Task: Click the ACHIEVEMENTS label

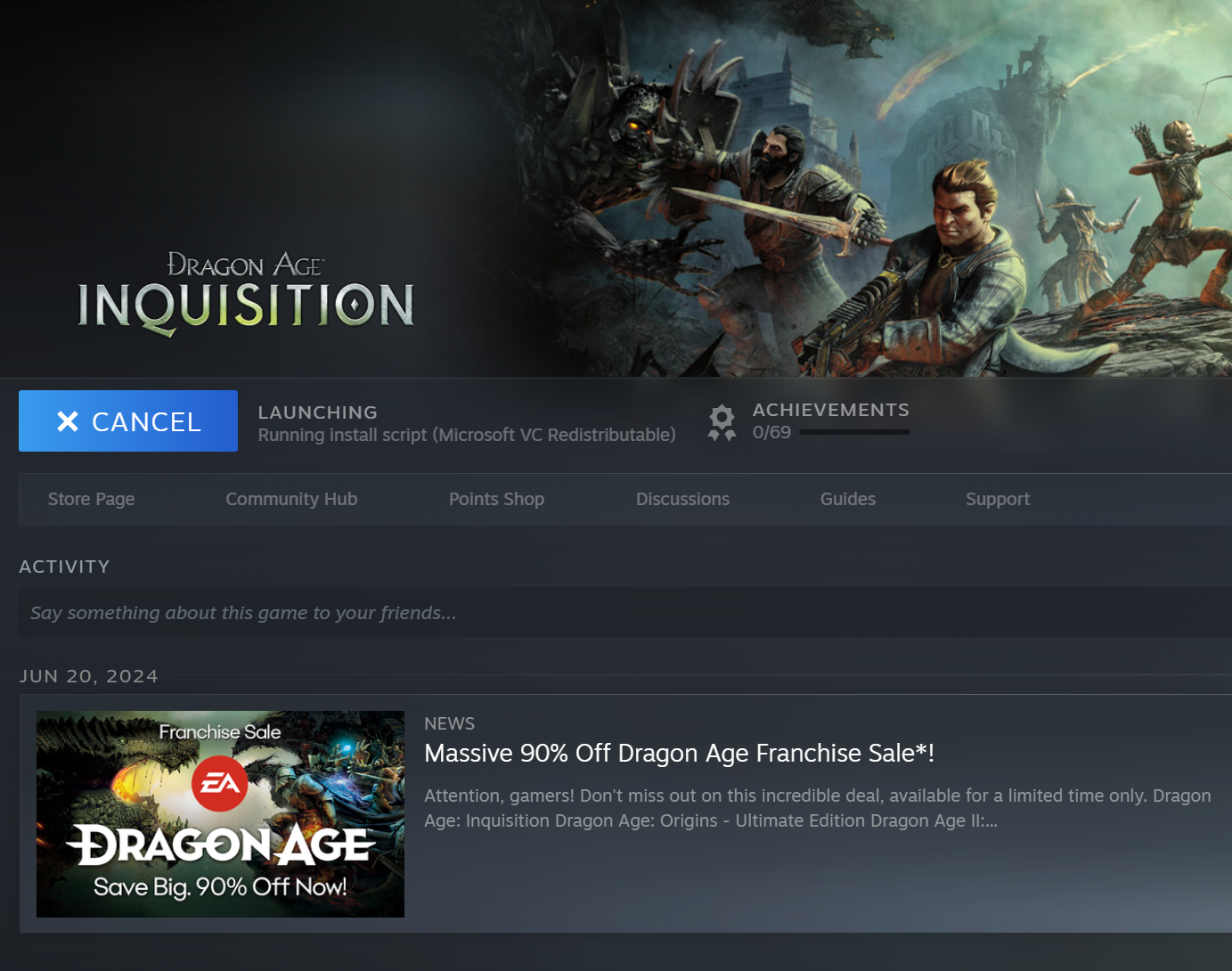Action: [x=831, y=410]
